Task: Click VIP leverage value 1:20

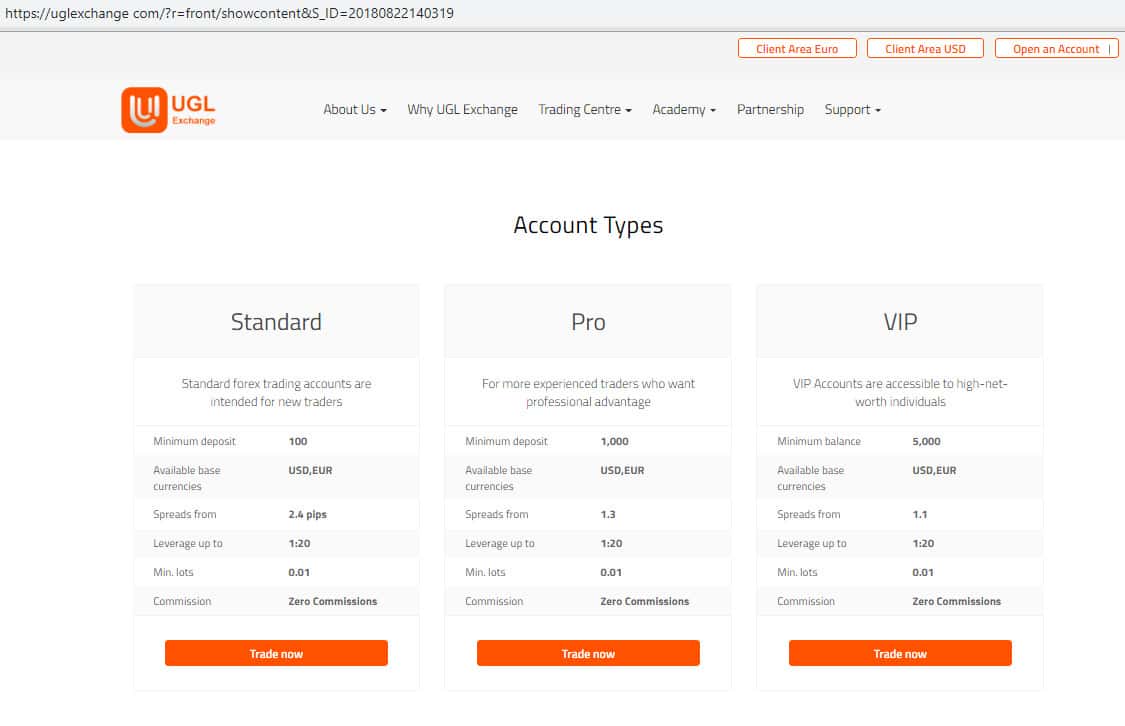Action: click(x=923, y=544)
